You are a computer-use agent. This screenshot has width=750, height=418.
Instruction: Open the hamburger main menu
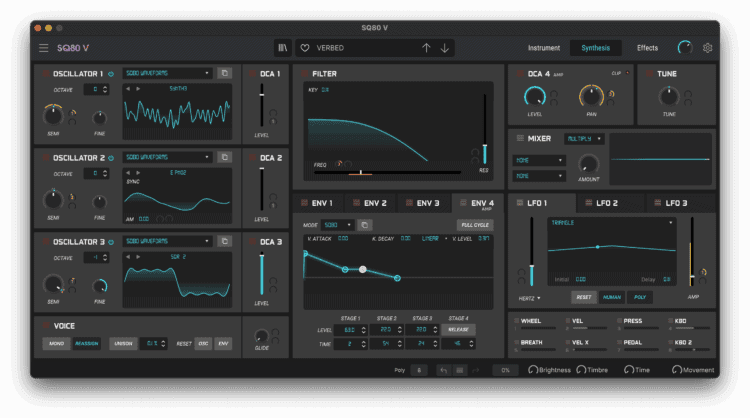click(x=44, y=48)
